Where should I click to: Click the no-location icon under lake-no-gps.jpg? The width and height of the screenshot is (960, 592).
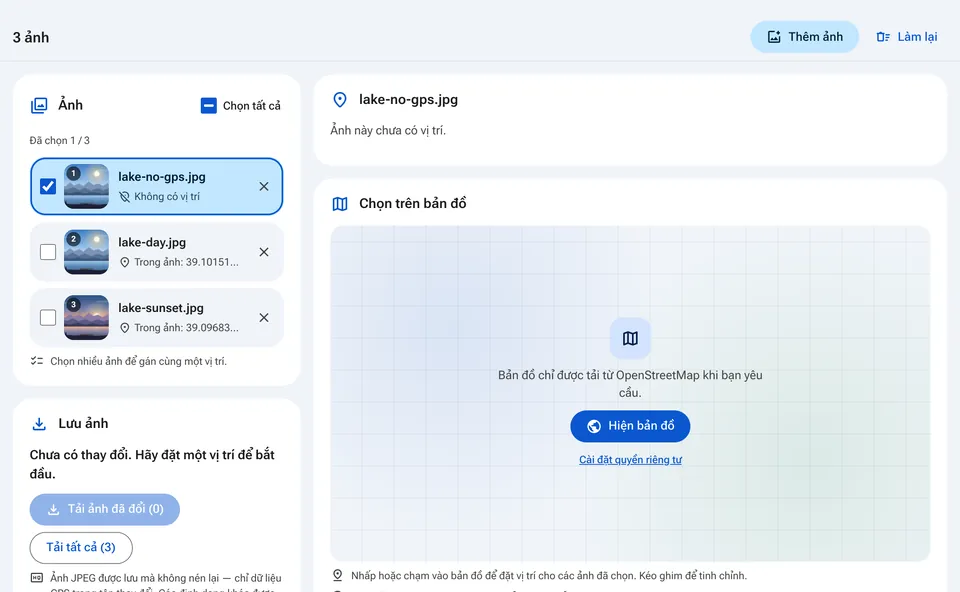point(124,197)
